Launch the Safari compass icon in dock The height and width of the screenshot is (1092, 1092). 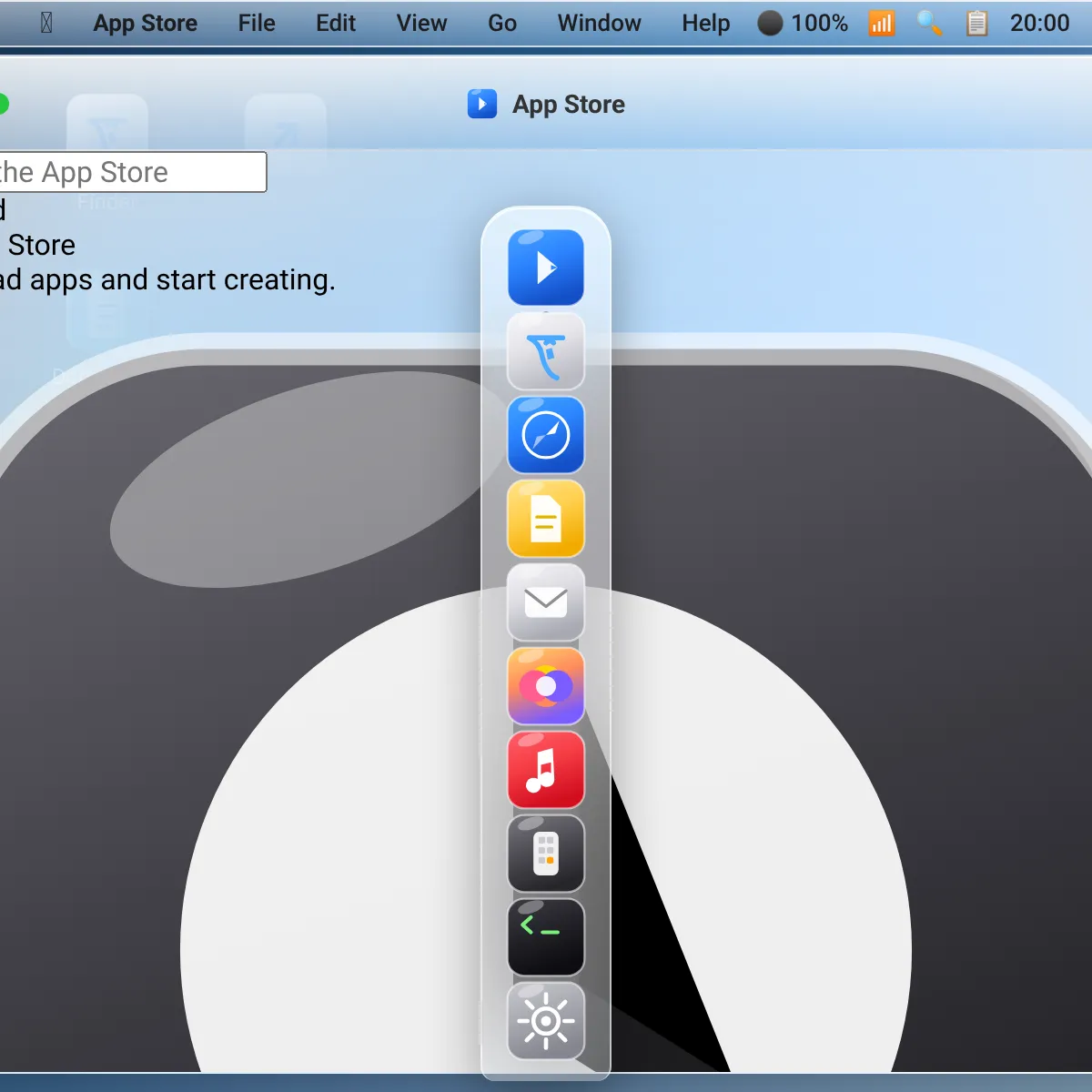point(546,435)
